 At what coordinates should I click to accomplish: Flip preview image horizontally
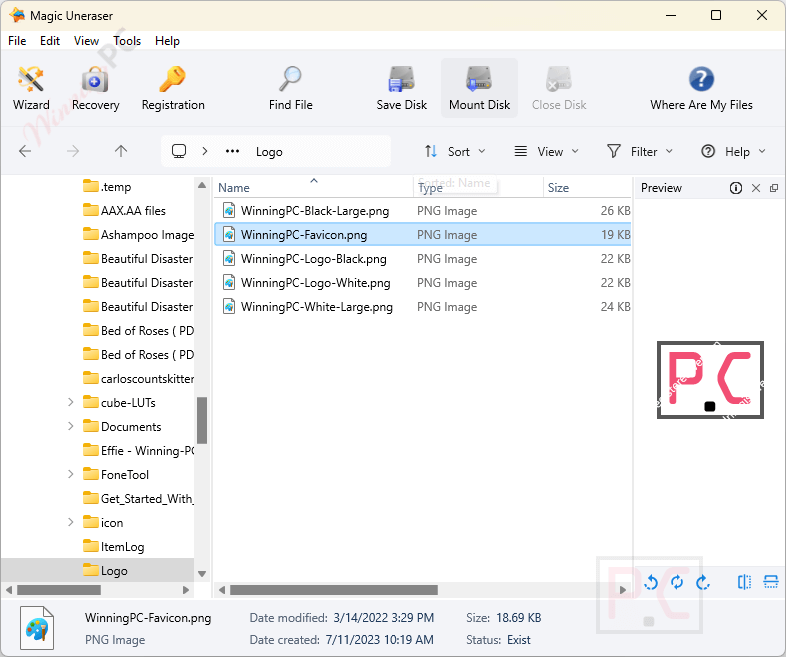point(744,582)
